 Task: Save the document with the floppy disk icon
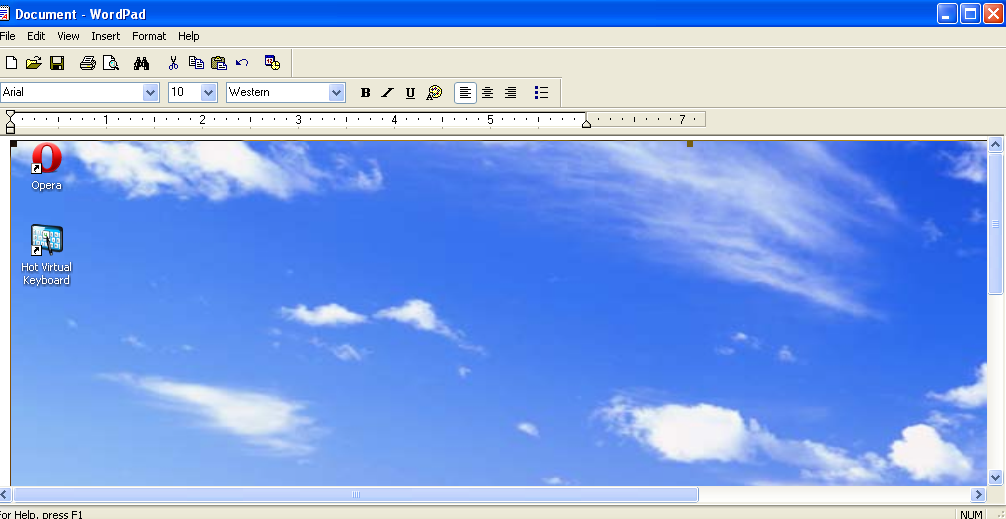(x=57, y=63)
